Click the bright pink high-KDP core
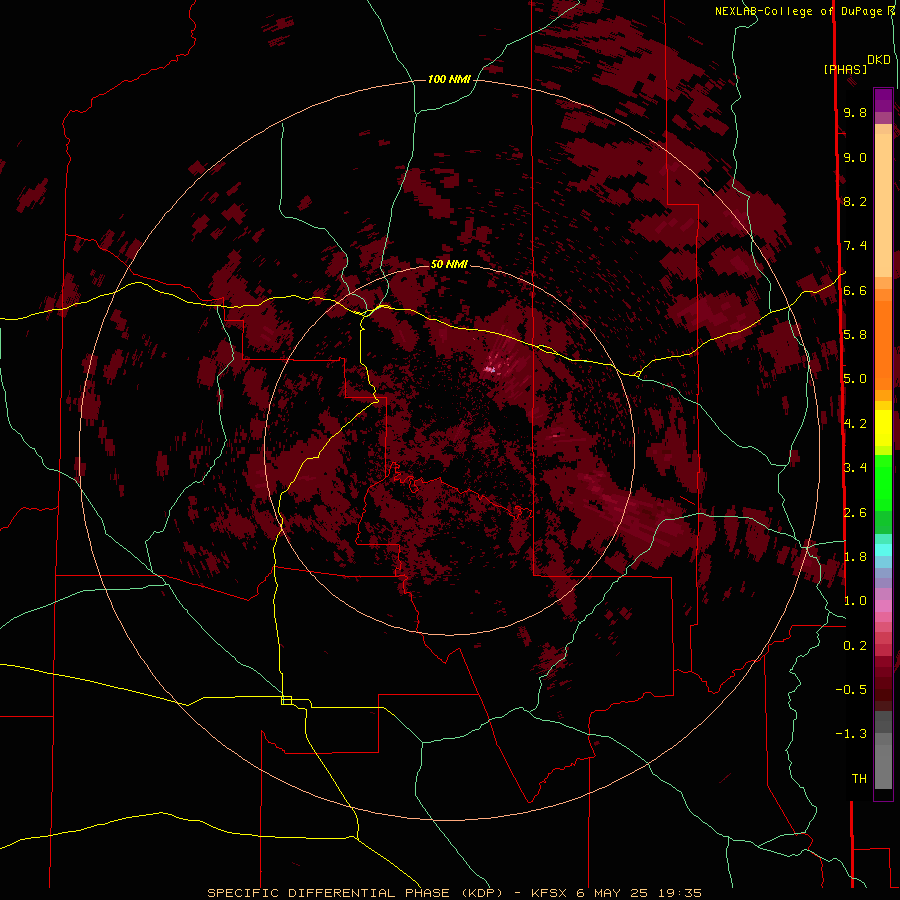The width and height of the screenshot is (900, 900). (490, 370)
